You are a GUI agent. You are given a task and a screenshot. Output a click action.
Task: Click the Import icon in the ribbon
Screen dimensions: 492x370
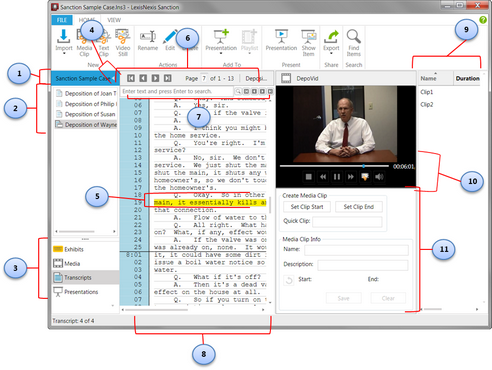pos(63,36)
